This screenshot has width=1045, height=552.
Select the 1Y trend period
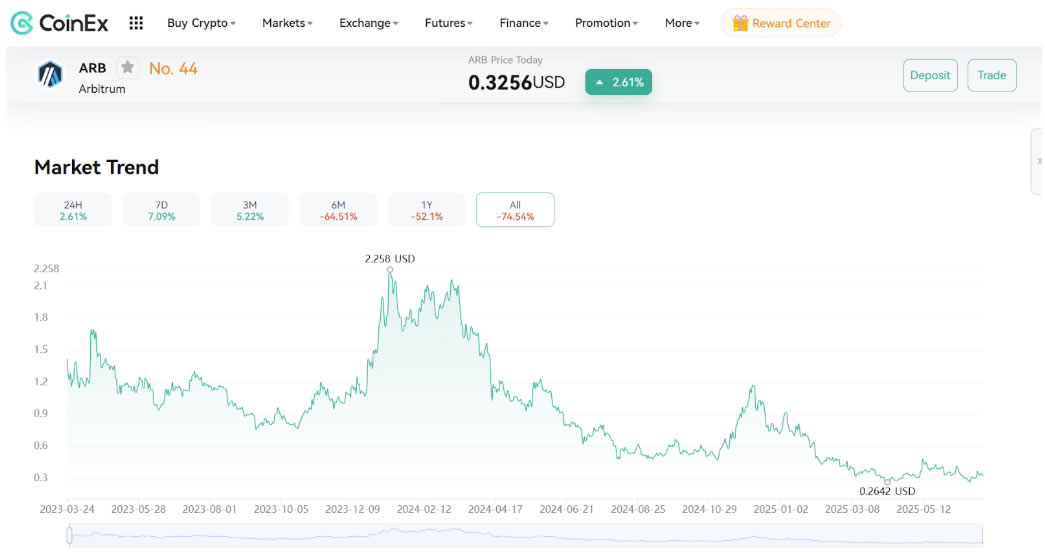point(427,210)
